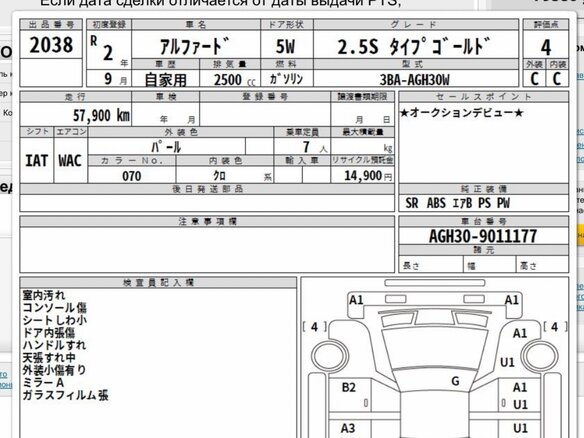Select inspector note ハンドルすれ
Viewport: 584px width, 438px height.
click(x=54, y=345)
